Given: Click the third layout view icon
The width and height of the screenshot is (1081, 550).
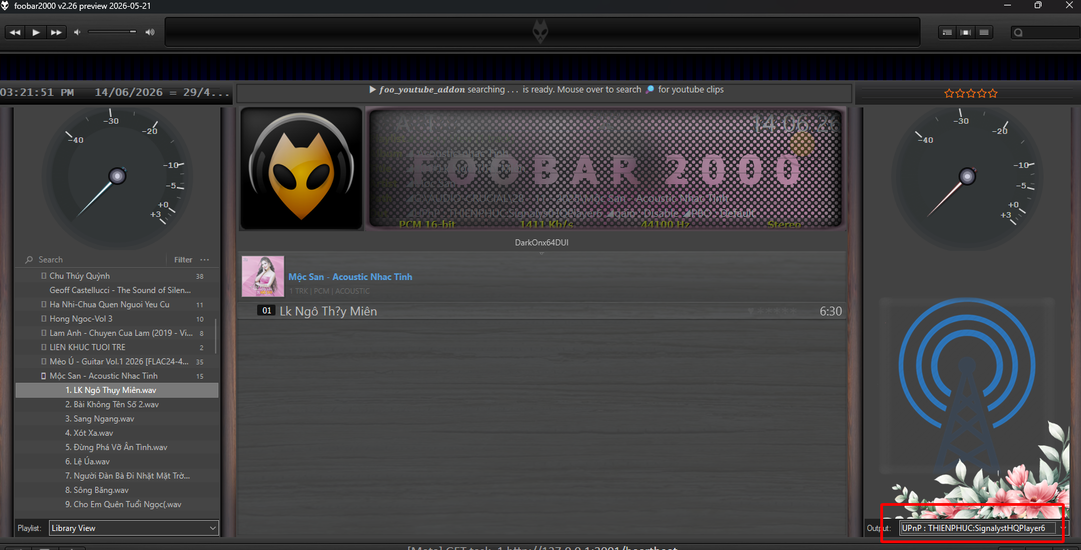Looking at the screenshot, I should point(984,32).
